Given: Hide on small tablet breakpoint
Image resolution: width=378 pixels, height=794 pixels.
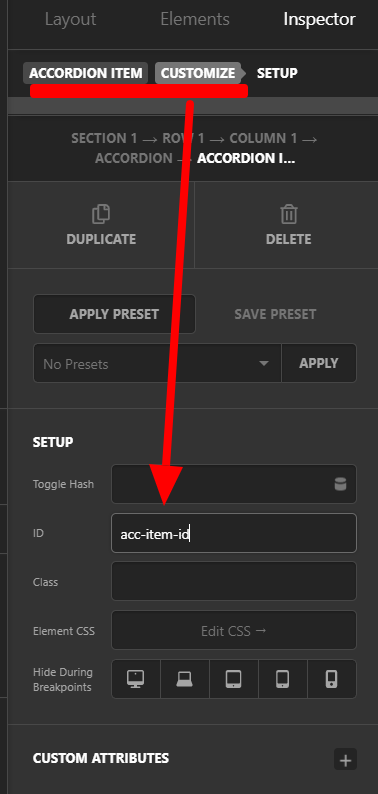Looking at the screenshot, I should [x=283, y=679].
